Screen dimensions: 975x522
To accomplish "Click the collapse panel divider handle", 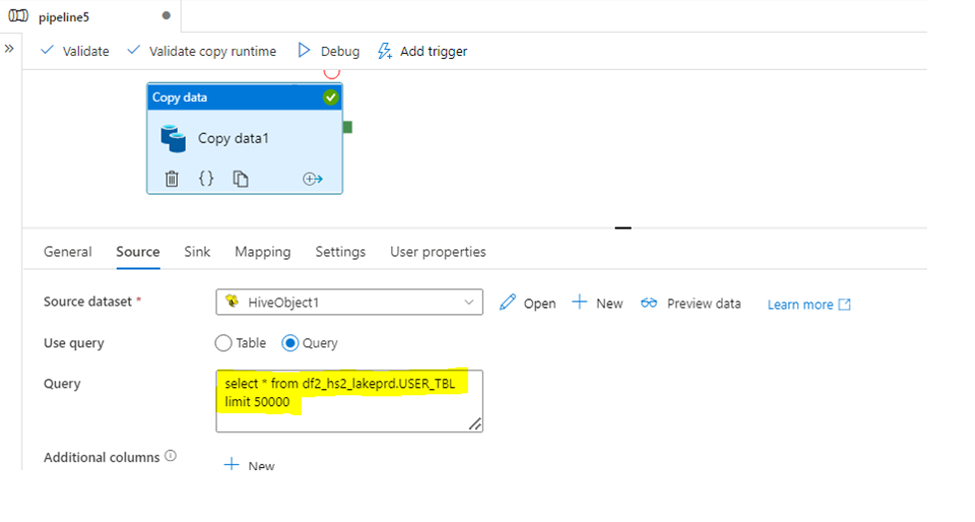I will [x=623, y=228].
